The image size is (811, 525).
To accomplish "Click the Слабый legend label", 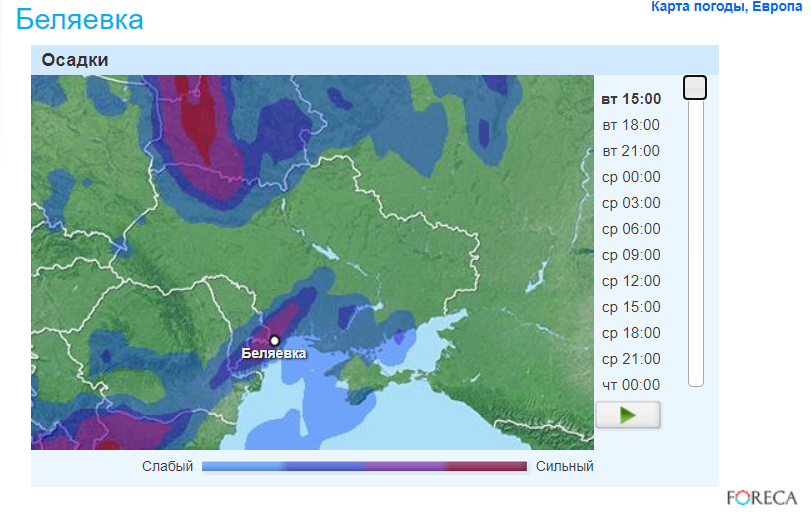I will pyautogui.click(x=168, y=467).
